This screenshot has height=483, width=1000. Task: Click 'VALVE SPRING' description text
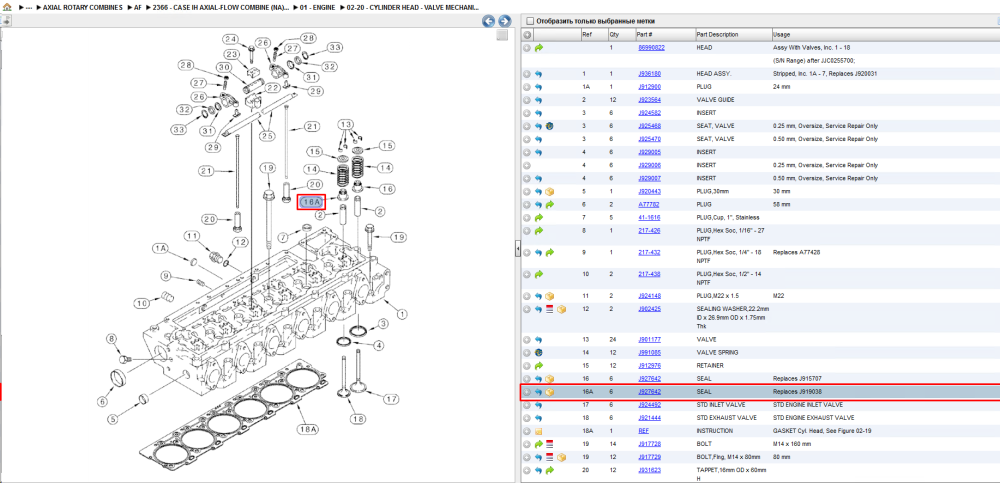[717, 353]
